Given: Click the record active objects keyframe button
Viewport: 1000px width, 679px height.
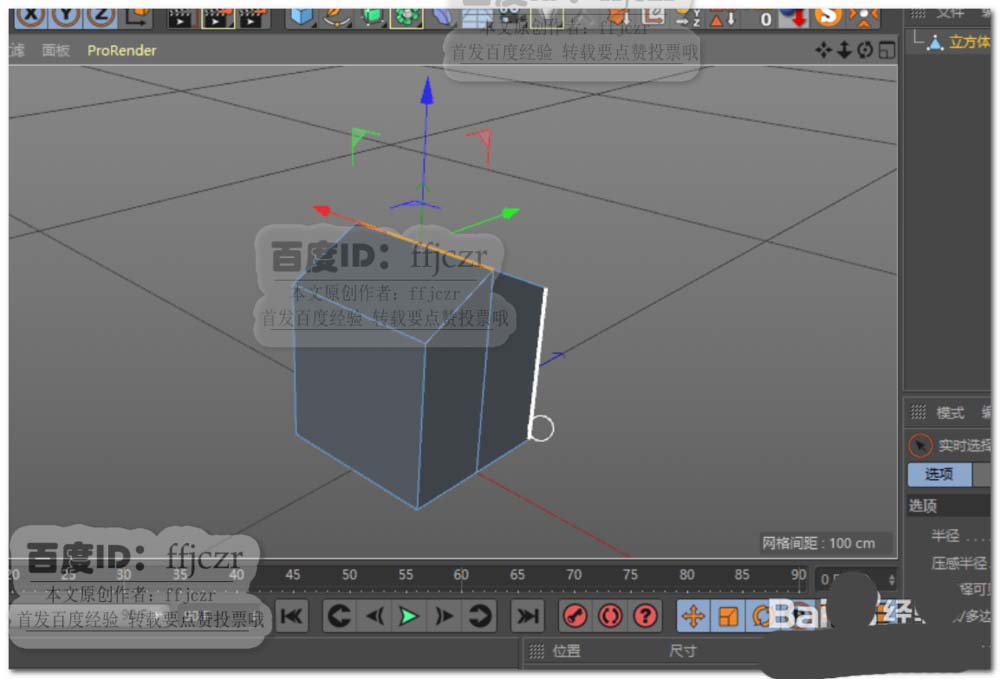Looking at the screenshot, I should tap(574, 617).
